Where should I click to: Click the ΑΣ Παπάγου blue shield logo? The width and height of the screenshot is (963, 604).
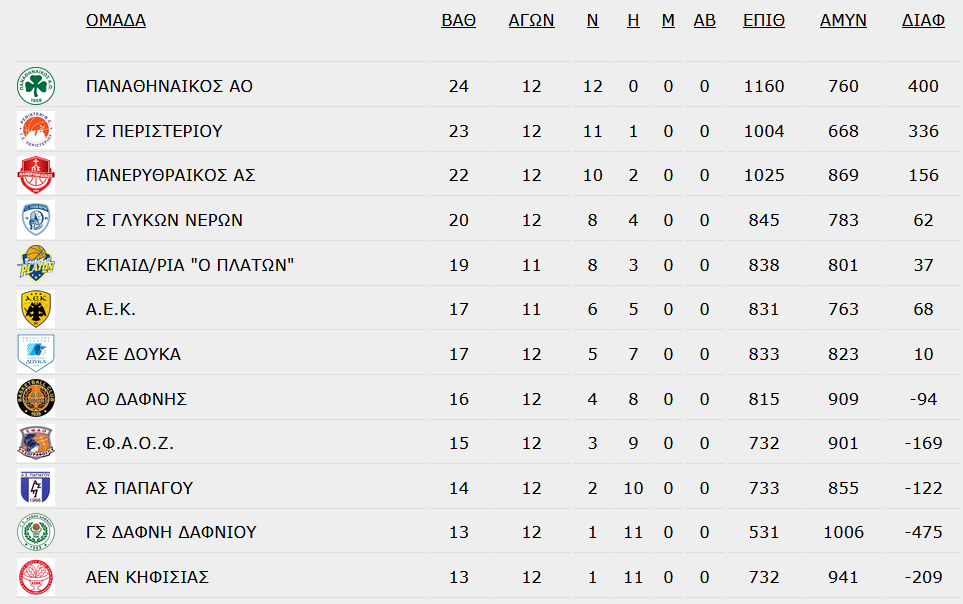tap(36, 487)
